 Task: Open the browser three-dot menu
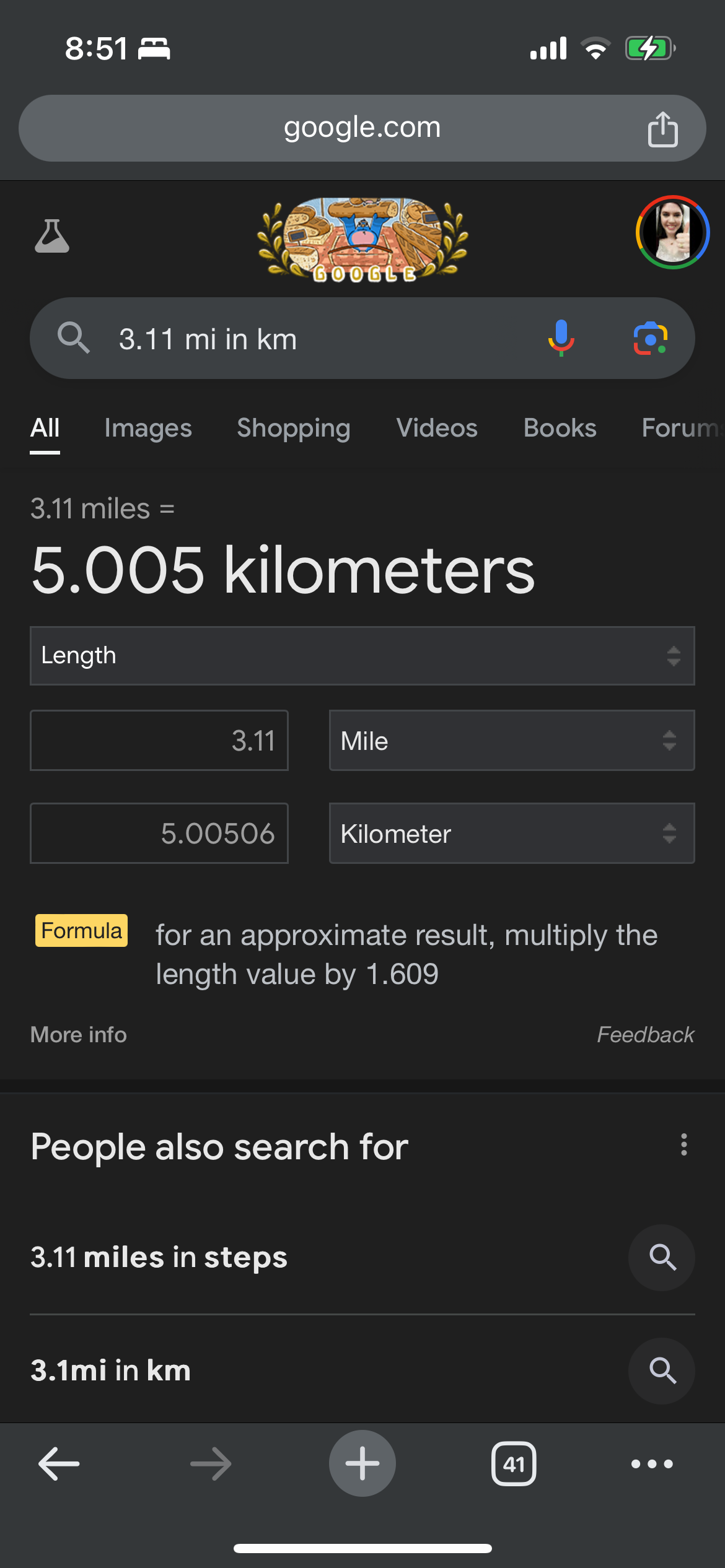click(x=652, y=1464)
